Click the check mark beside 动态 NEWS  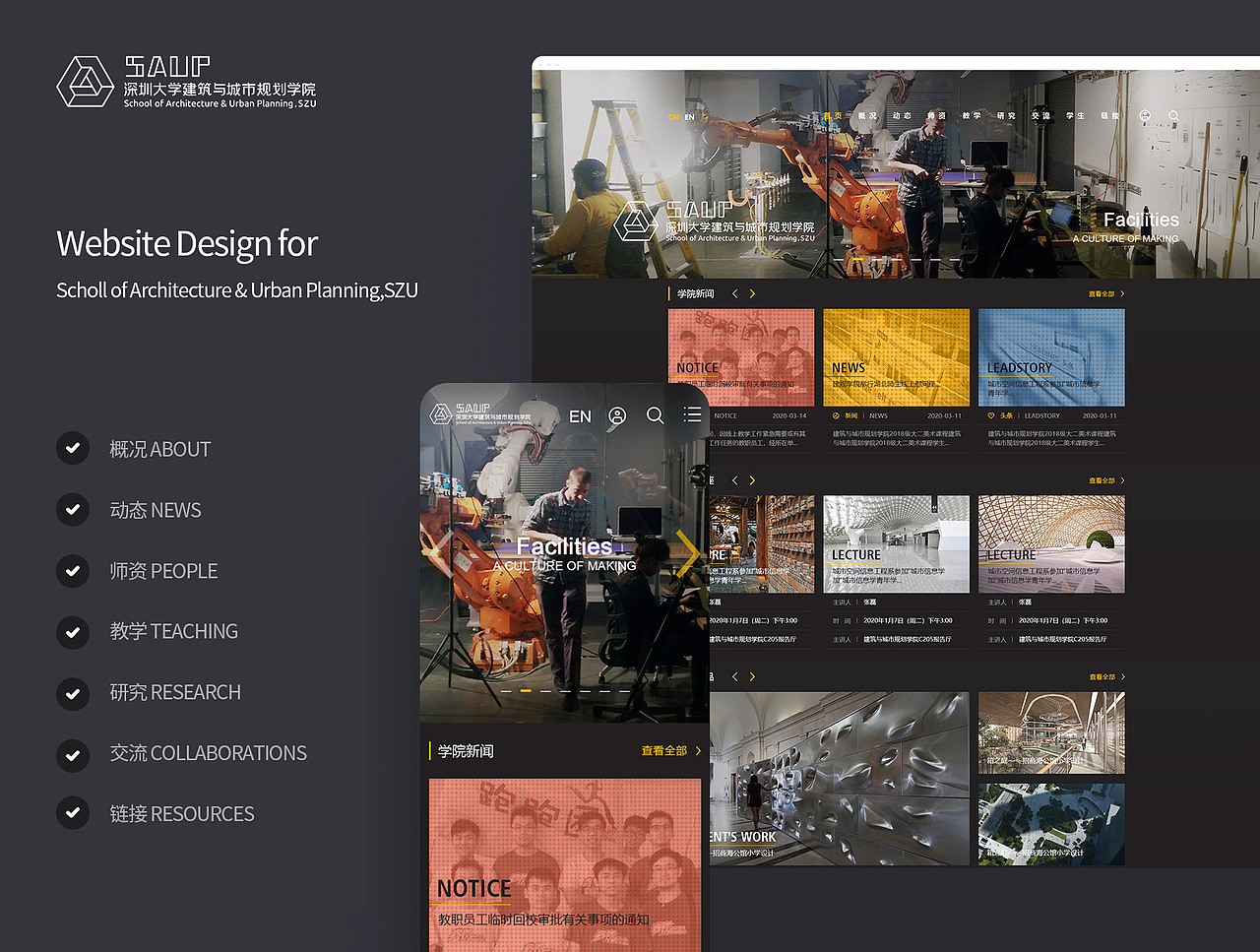coord(73,510)
